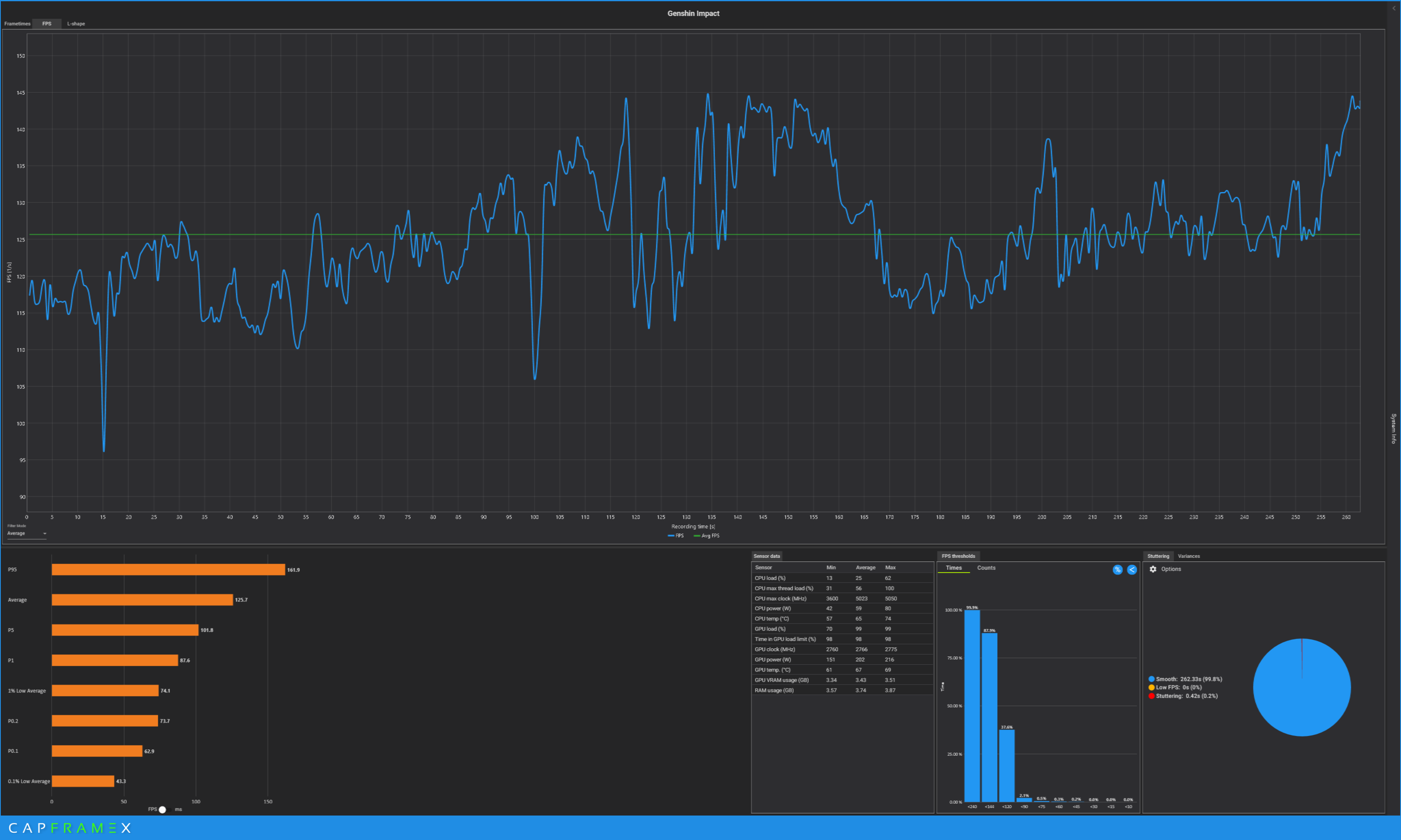Select the CPU load (%) row
1401x840 pixels.
[x=842, y=578]
